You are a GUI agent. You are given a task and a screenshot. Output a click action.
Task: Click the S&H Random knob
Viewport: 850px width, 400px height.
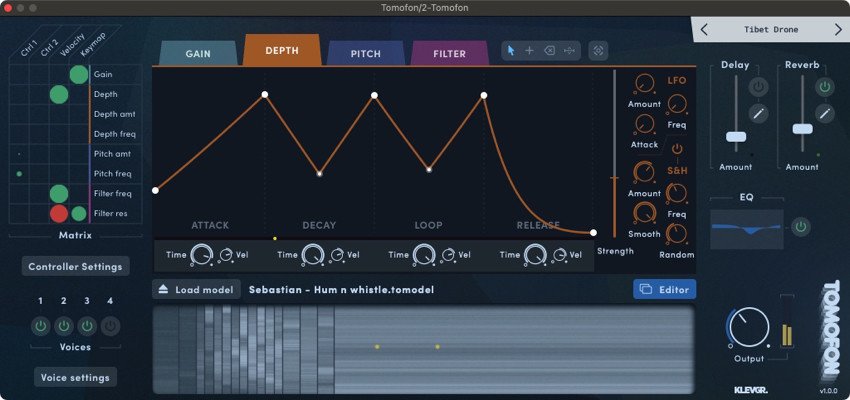[x=677, y=234]
